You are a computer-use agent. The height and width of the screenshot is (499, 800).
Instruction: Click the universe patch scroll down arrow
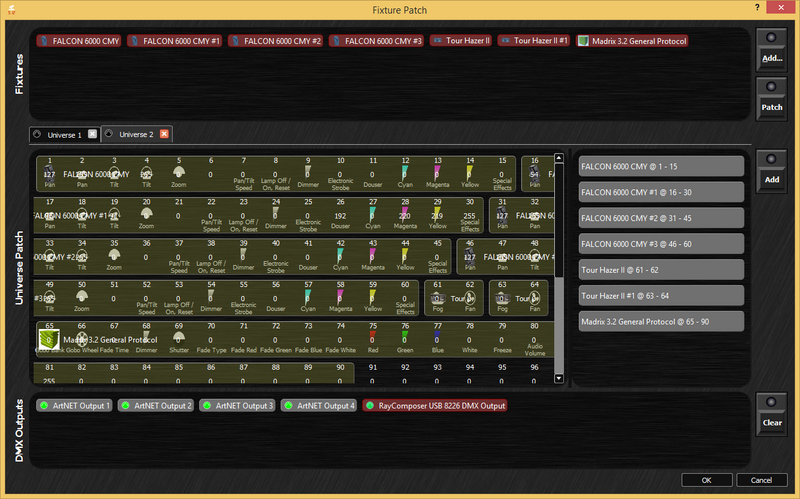point(559,379)
